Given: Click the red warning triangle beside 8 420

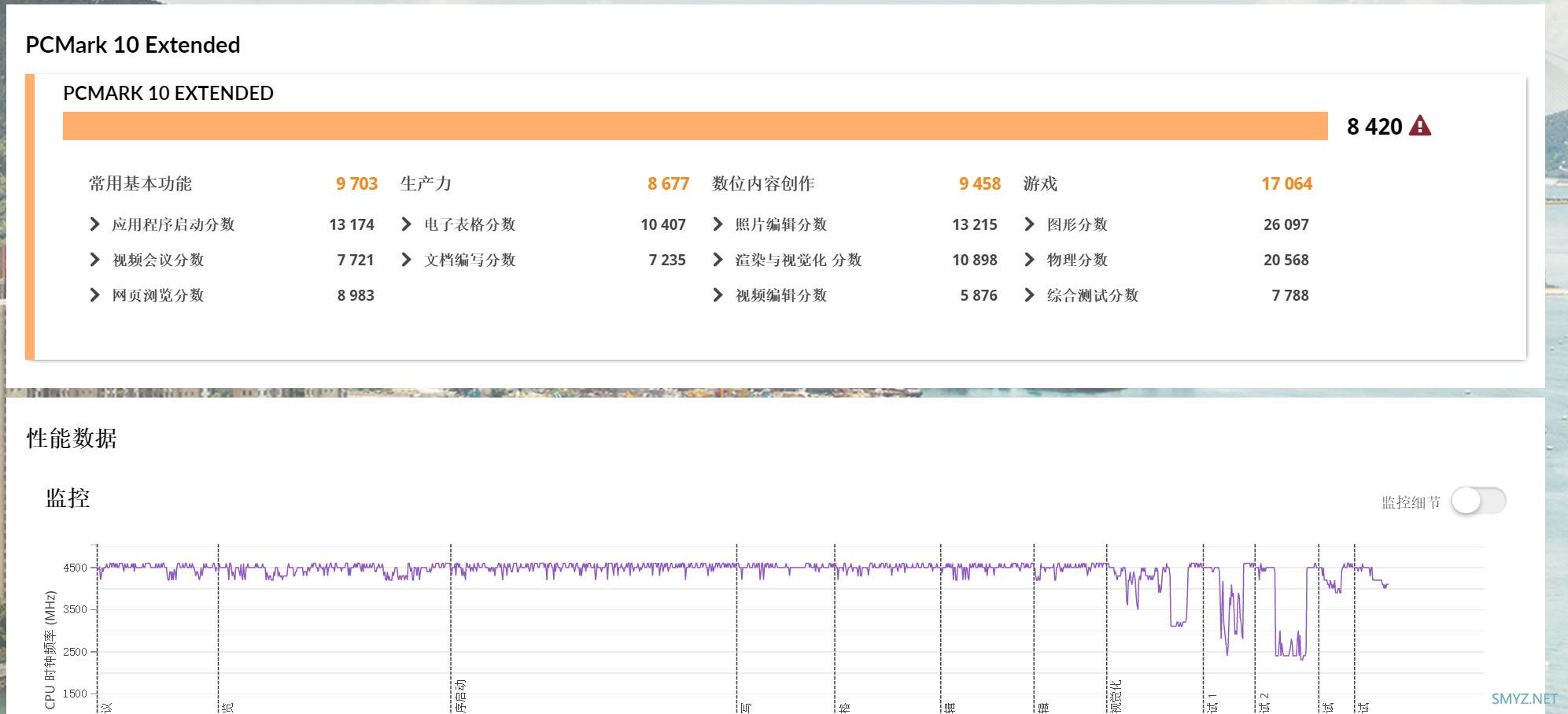Looking at the screenshot, I should click(1420, 125).
